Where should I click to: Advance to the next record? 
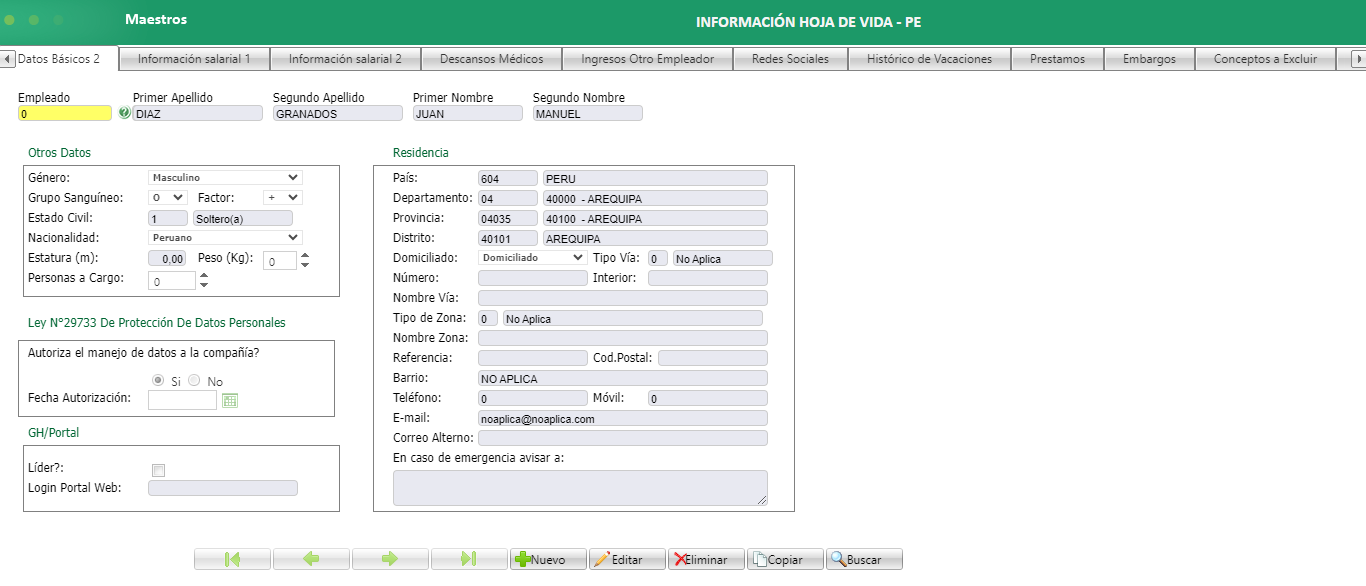point(390,558)
